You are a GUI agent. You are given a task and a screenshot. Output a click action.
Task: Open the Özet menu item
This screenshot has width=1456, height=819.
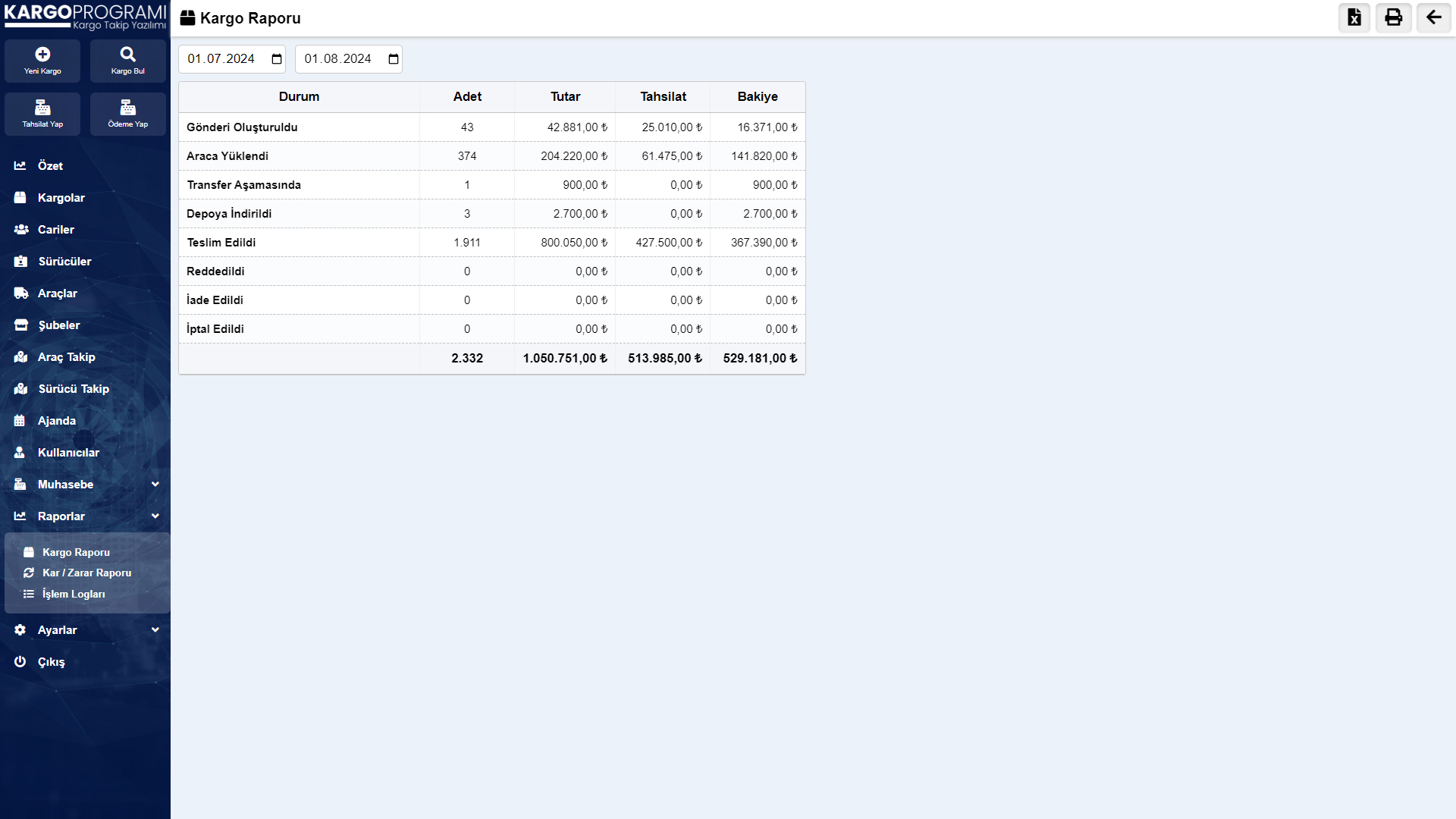coord(50,165)
